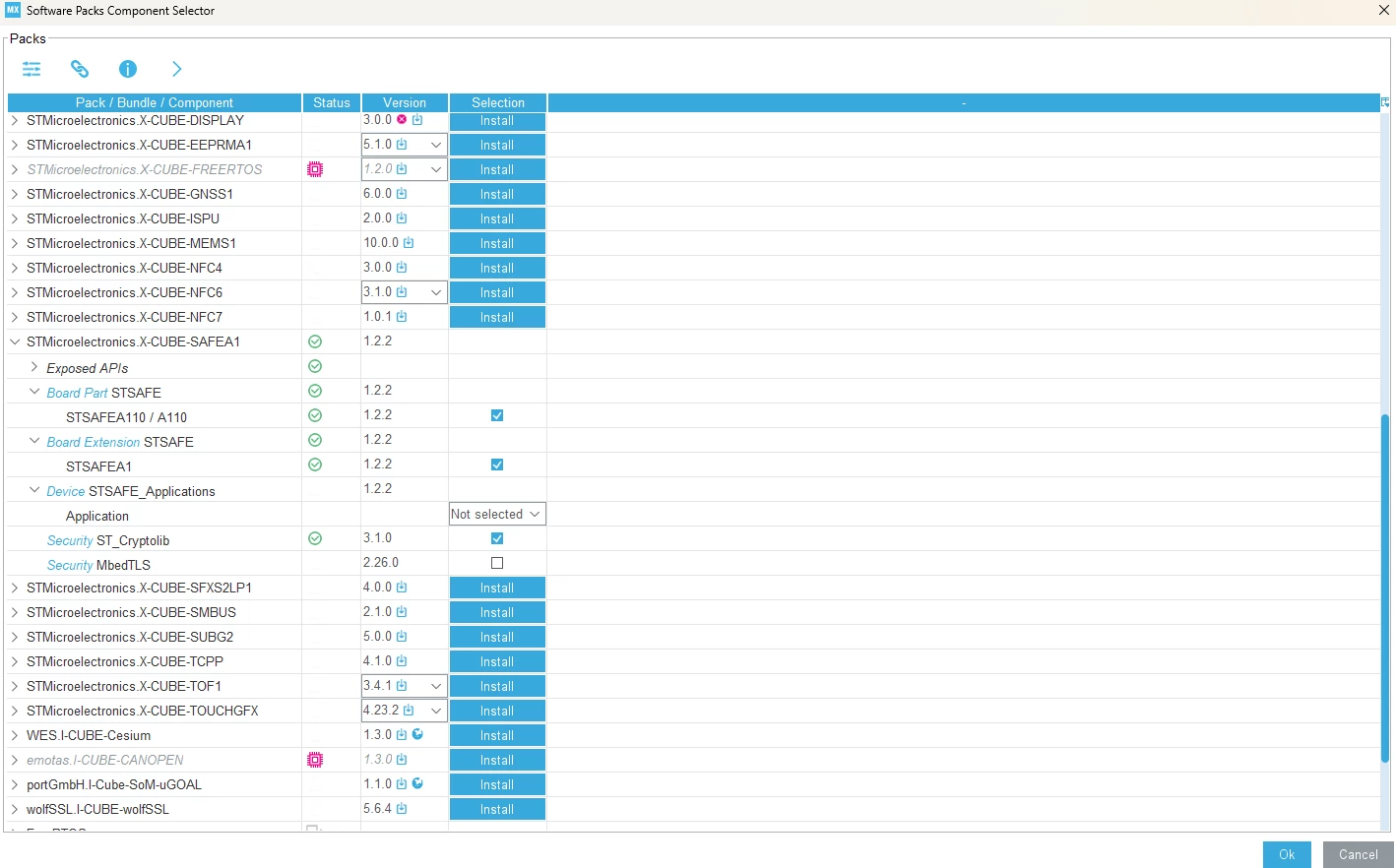
Task: Click the download icon next to X-CUBE-TCPP 4.1.0
Action: point(402,661)
